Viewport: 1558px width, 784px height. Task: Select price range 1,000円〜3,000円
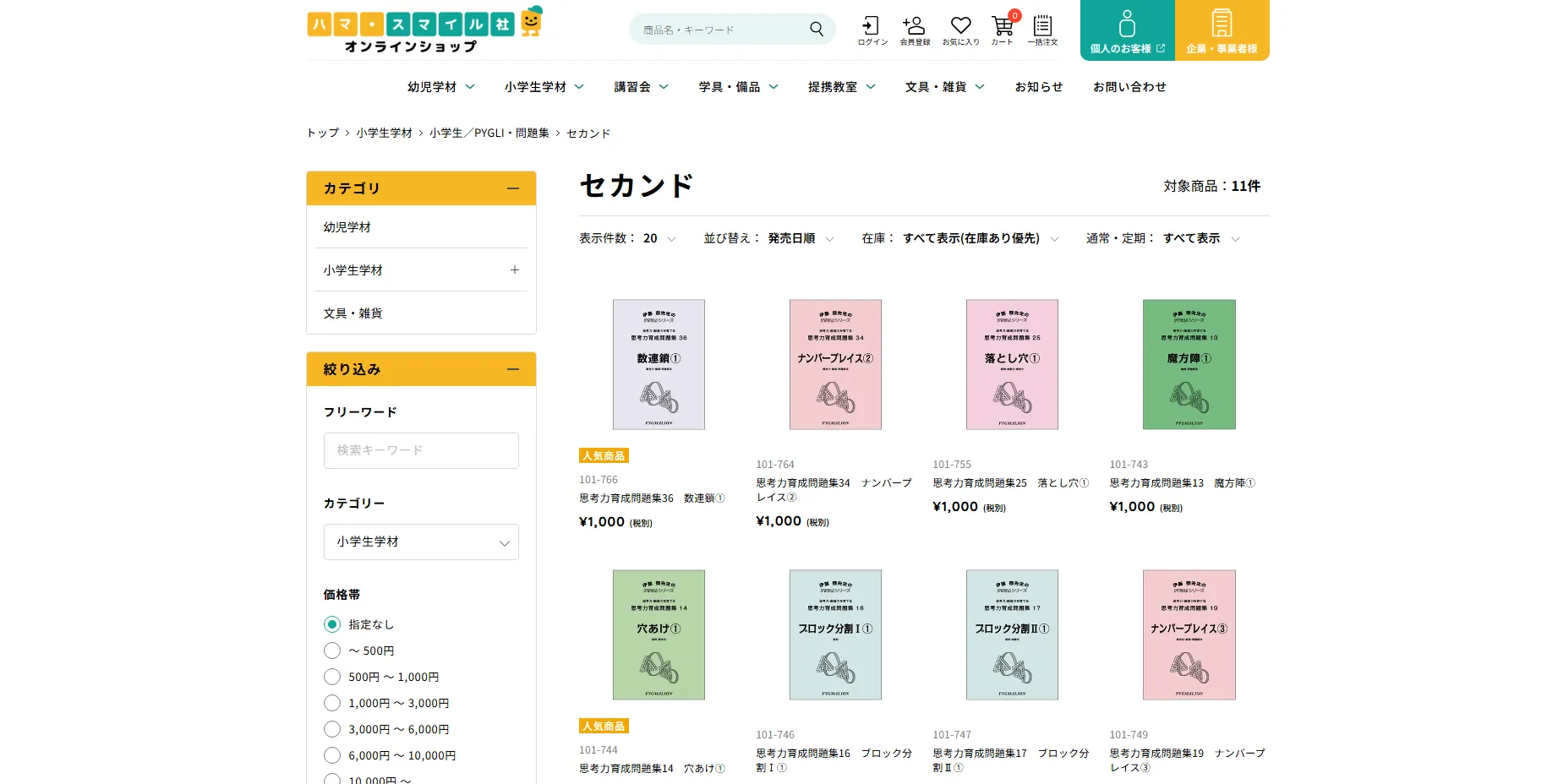(x=332, y=703)
